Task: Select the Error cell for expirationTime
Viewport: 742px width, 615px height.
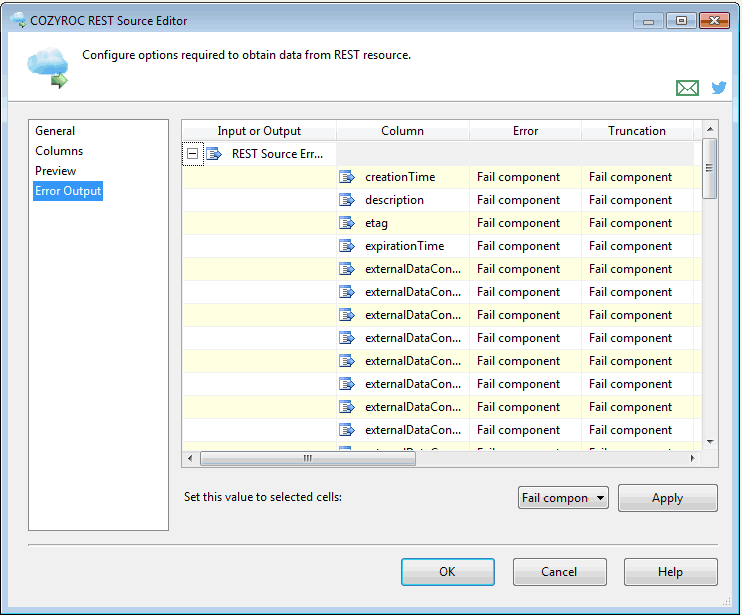Action: coord(525,246)
